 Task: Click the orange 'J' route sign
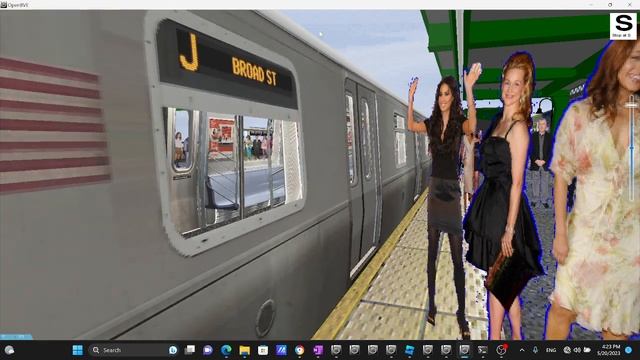[x=189, y=52]
